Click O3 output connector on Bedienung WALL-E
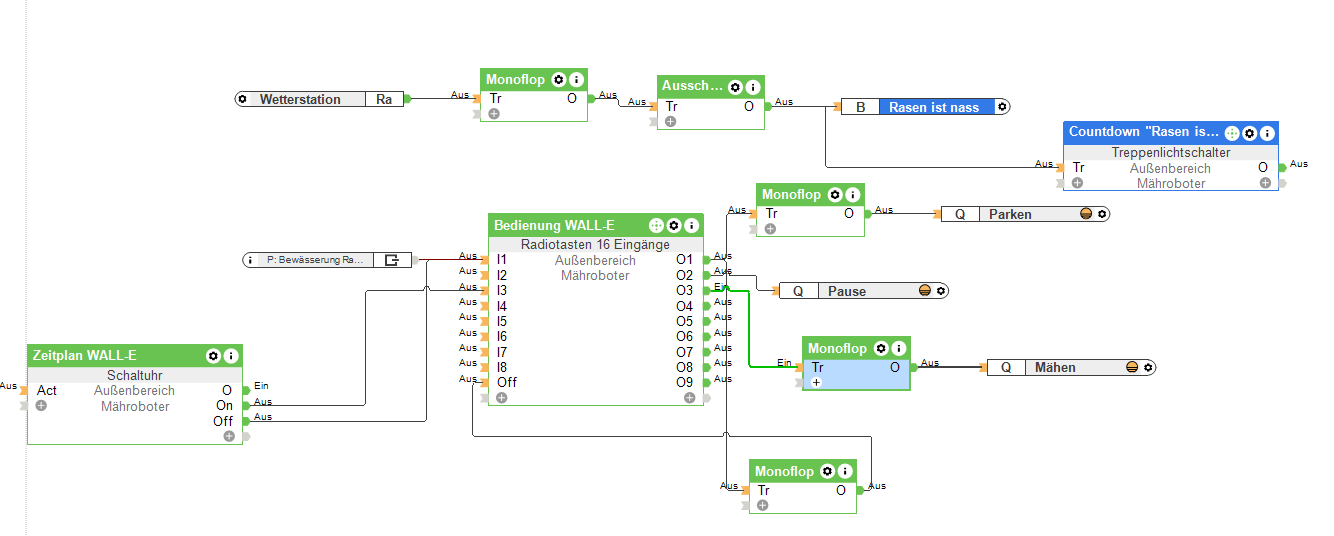1334x536 pixels. click(708, 290)
